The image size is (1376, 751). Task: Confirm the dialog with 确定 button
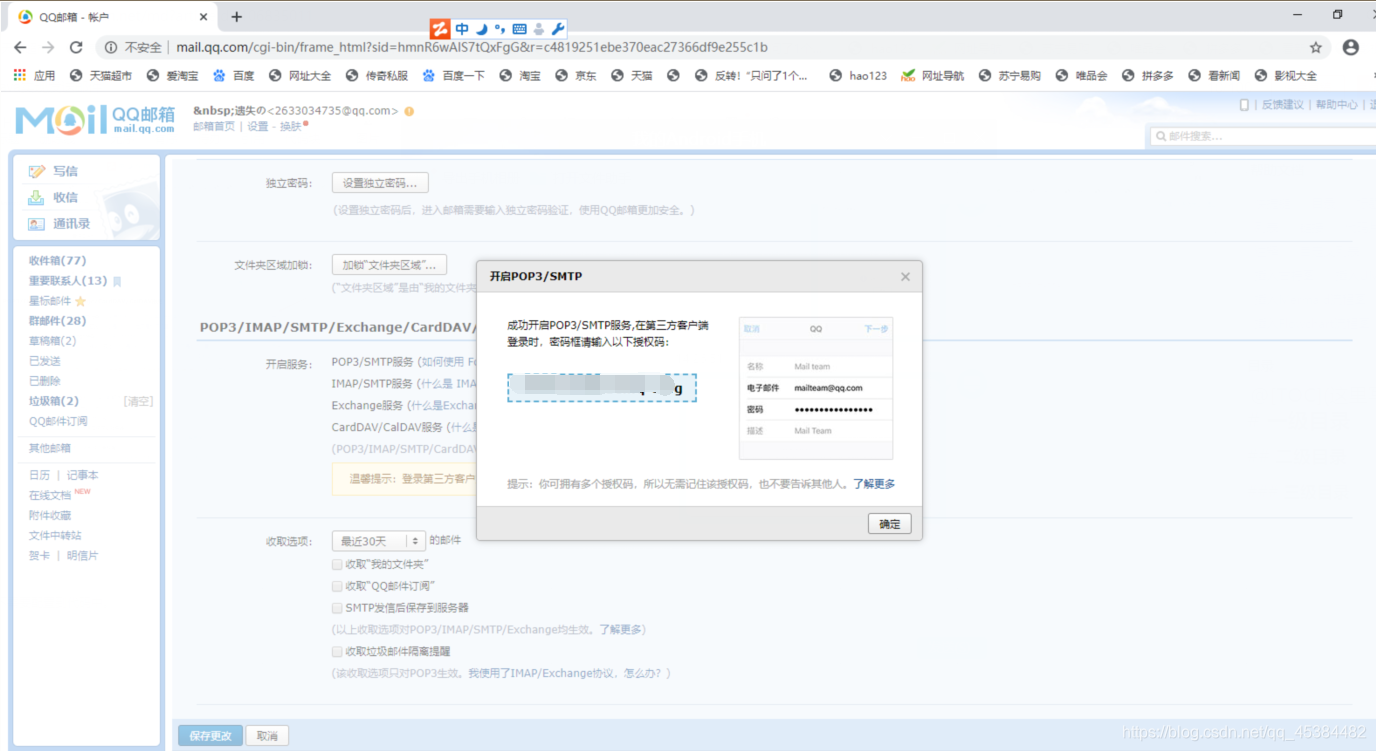(889, 524)
